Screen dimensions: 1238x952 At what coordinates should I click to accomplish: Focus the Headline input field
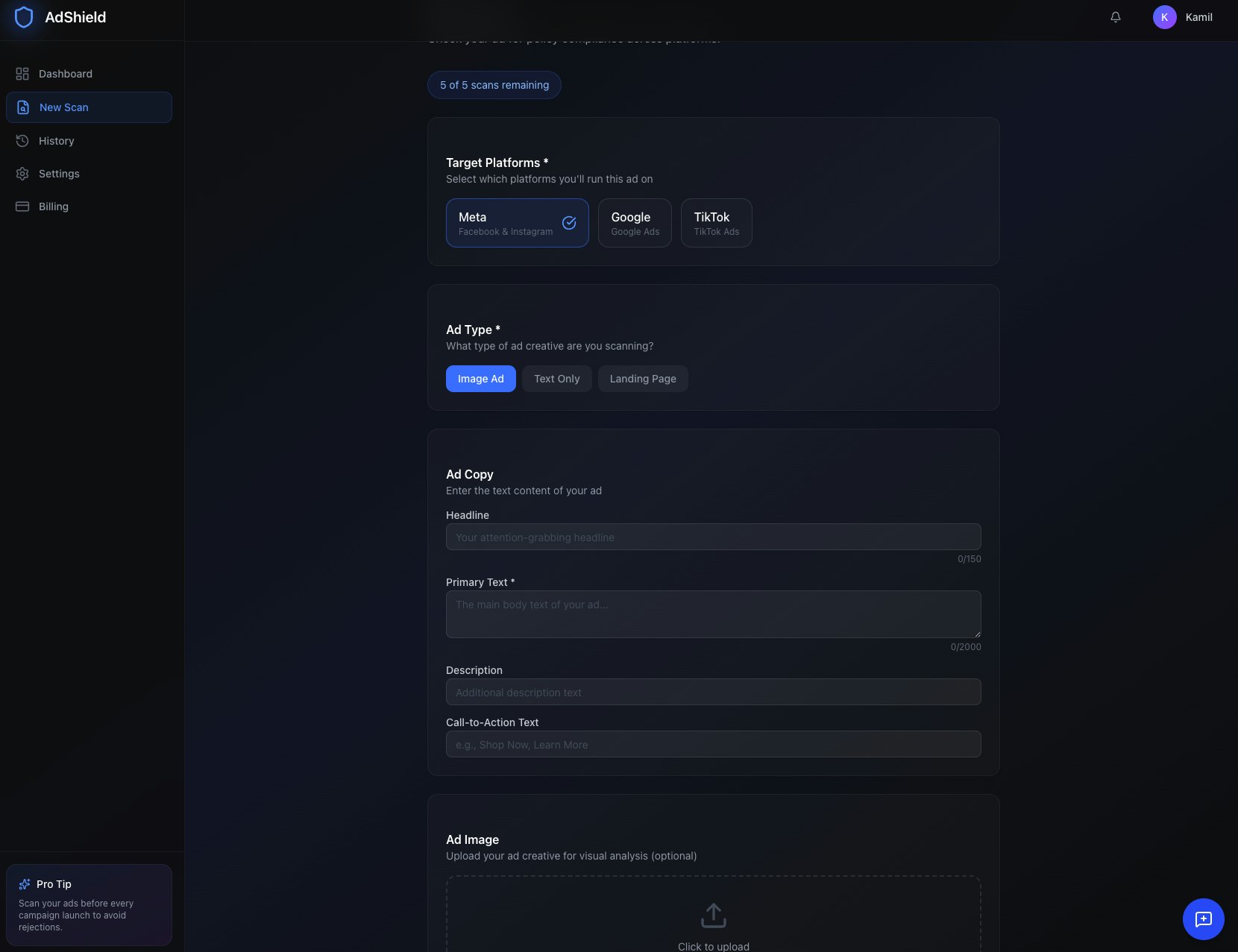point(713,537)
